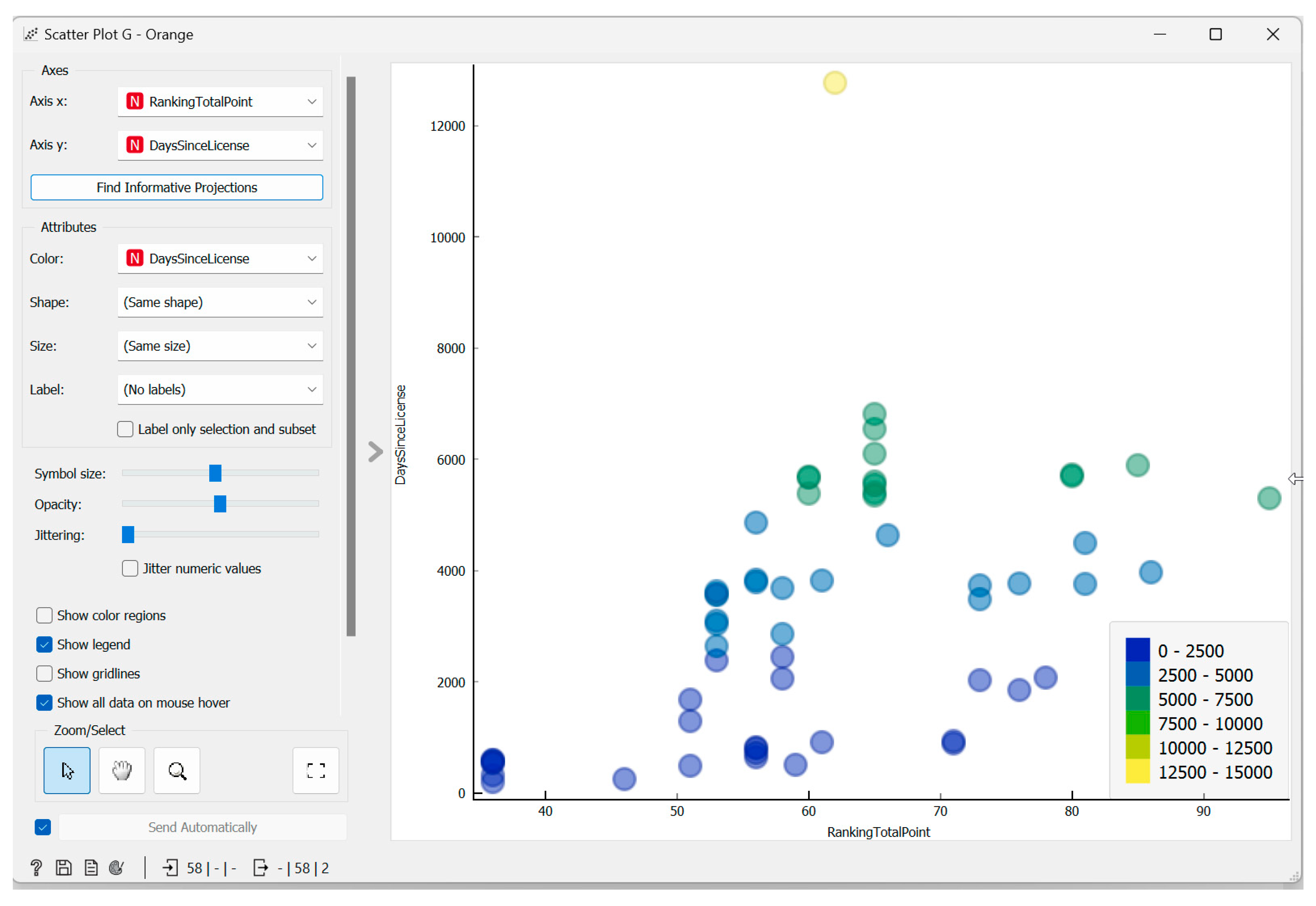1316x906 pixels.
Task: Activate the hand pan tool
Action: pos(121,770)
